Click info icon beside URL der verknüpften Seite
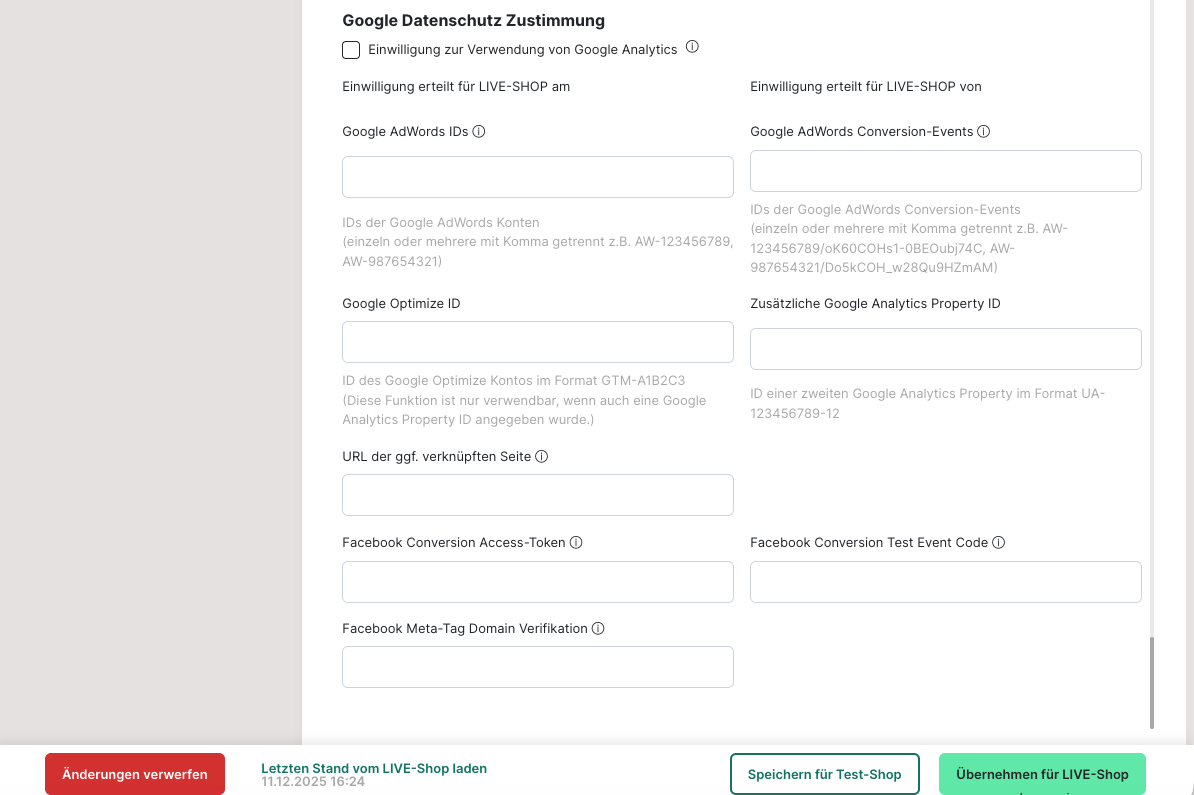This screenshot has width=1194, height=795. point(542,456)
